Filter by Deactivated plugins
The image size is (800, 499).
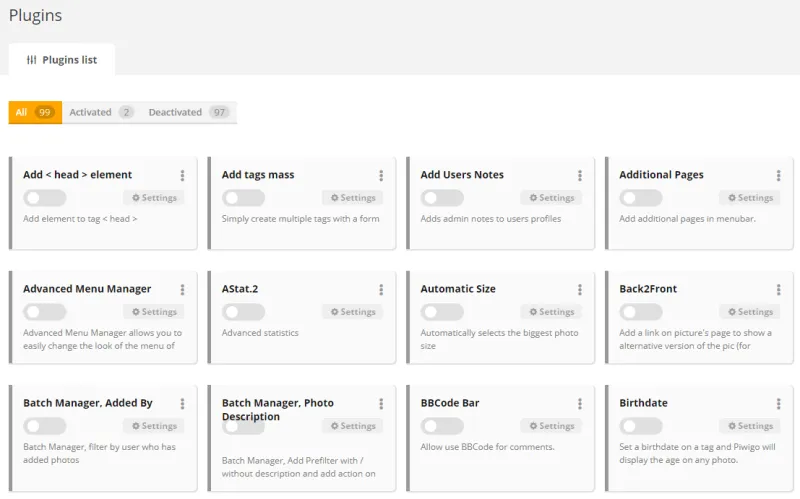point(189,112)
